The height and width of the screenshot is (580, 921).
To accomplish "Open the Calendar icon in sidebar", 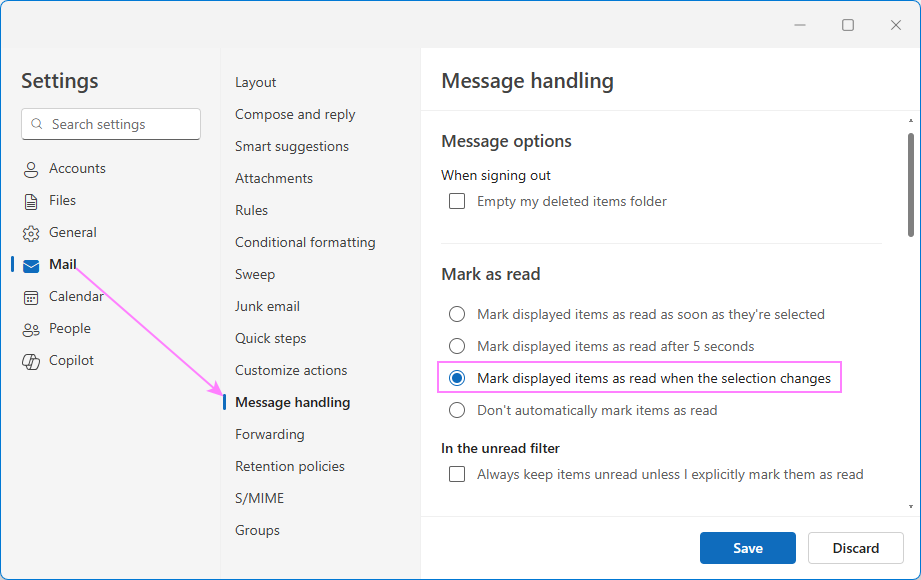I will coord(31,297).
